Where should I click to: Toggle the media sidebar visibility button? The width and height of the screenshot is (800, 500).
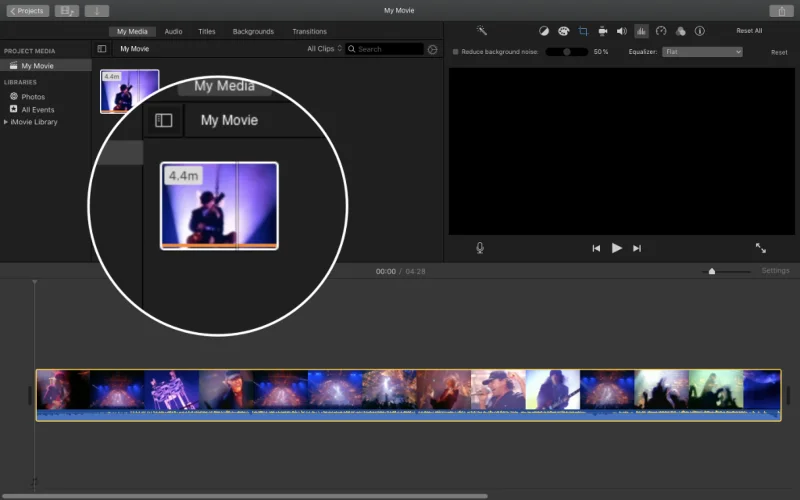click(102, 49)
